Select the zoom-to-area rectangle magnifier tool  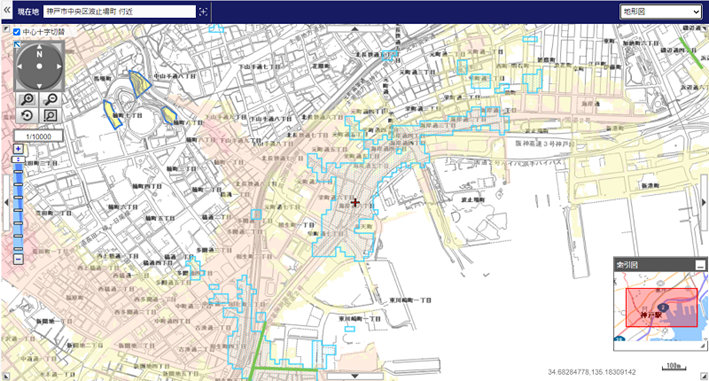coord(51,116)
